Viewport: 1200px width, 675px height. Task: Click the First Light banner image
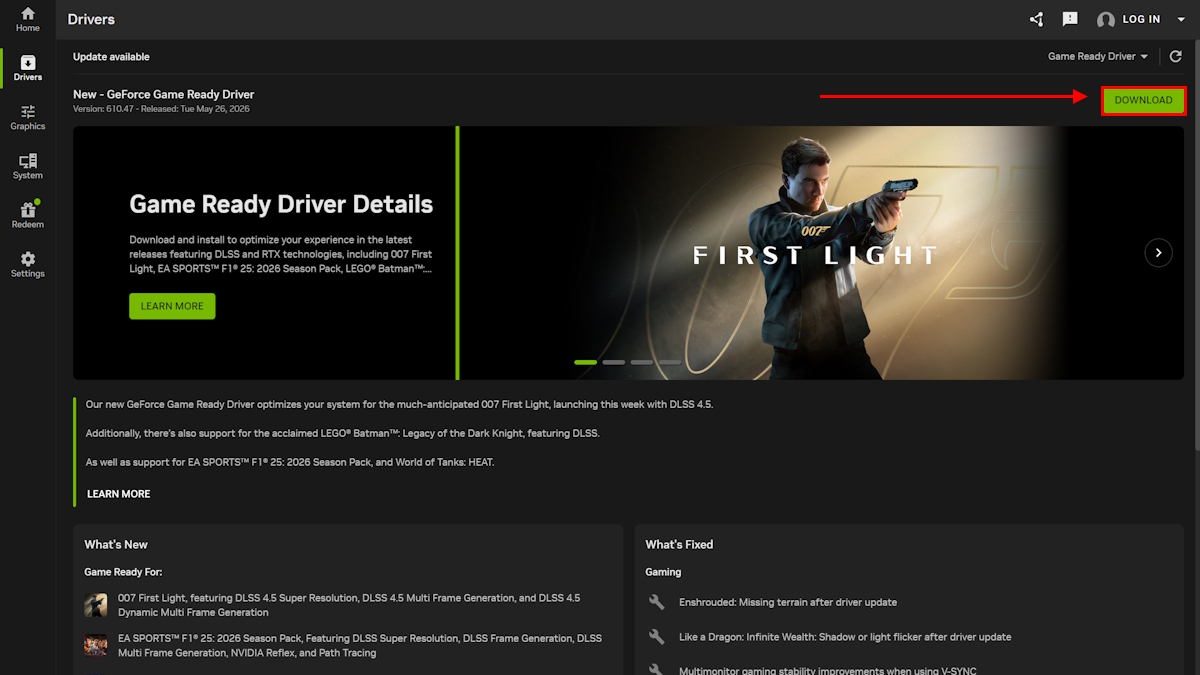820,253
